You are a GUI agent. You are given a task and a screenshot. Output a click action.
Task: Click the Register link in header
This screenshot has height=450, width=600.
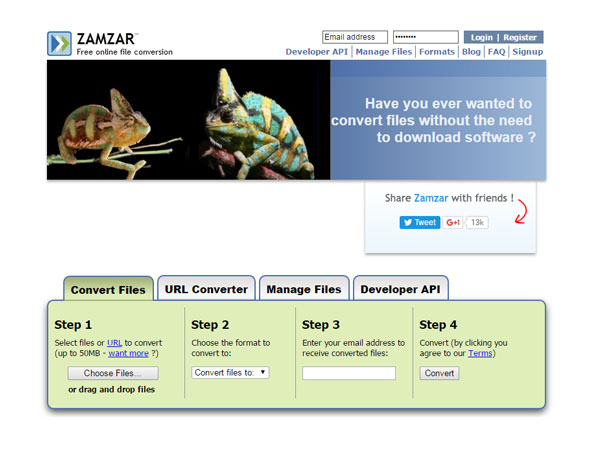point(520,38)
